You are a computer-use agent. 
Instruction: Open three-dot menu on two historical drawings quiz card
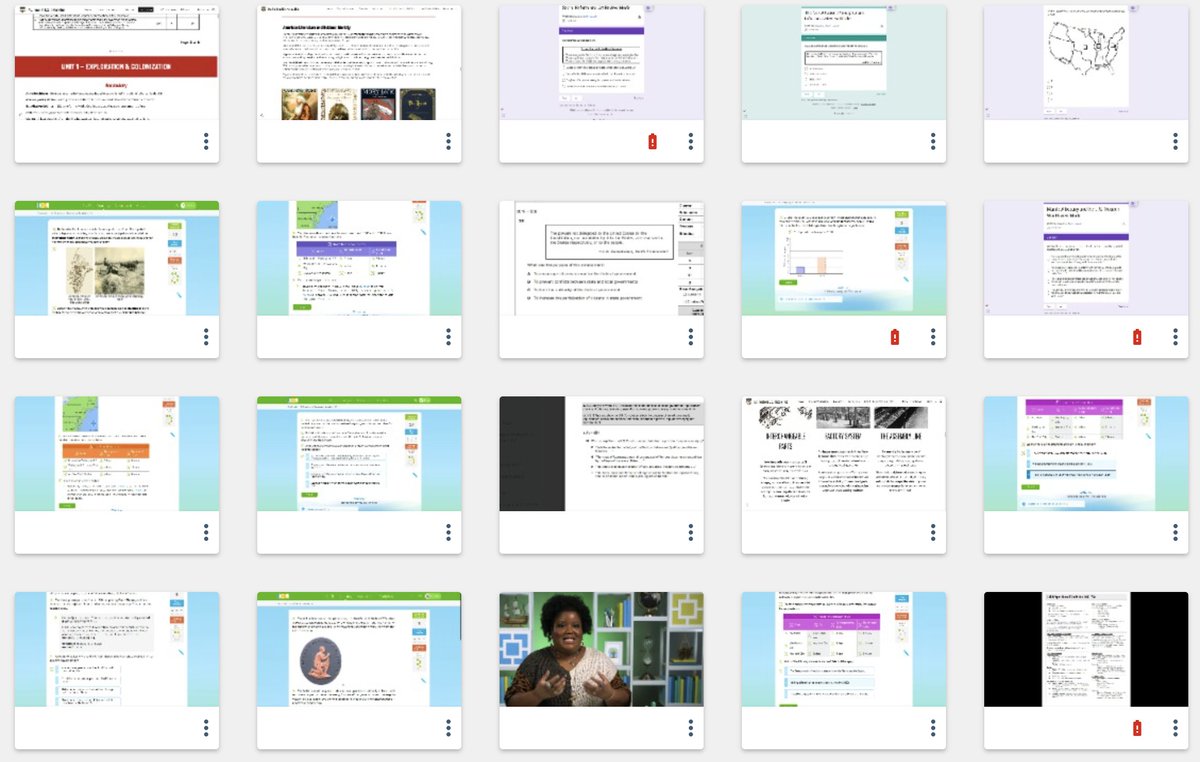(206, 337)
